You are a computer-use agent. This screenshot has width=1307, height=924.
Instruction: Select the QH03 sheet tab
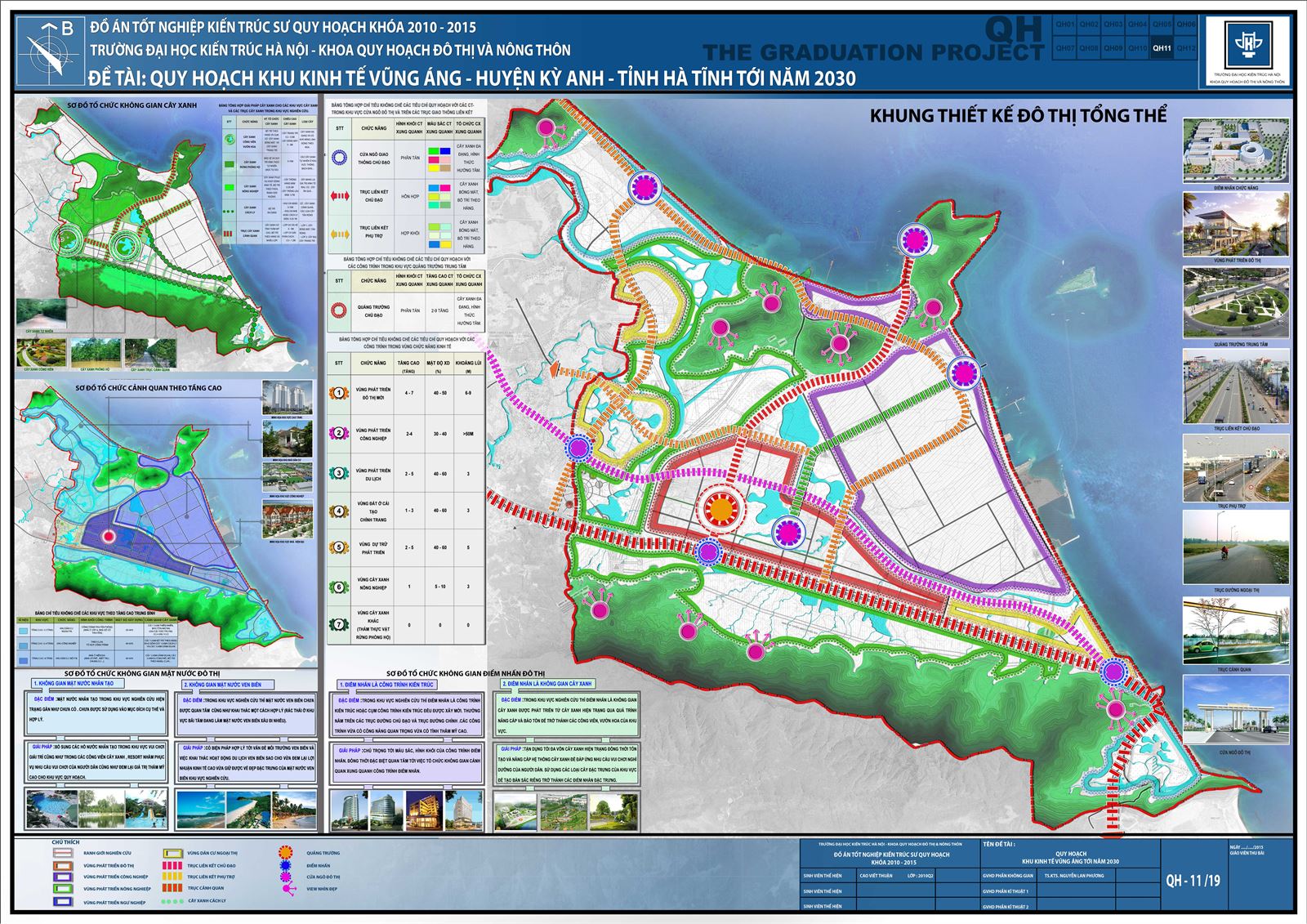point(1113,25)
